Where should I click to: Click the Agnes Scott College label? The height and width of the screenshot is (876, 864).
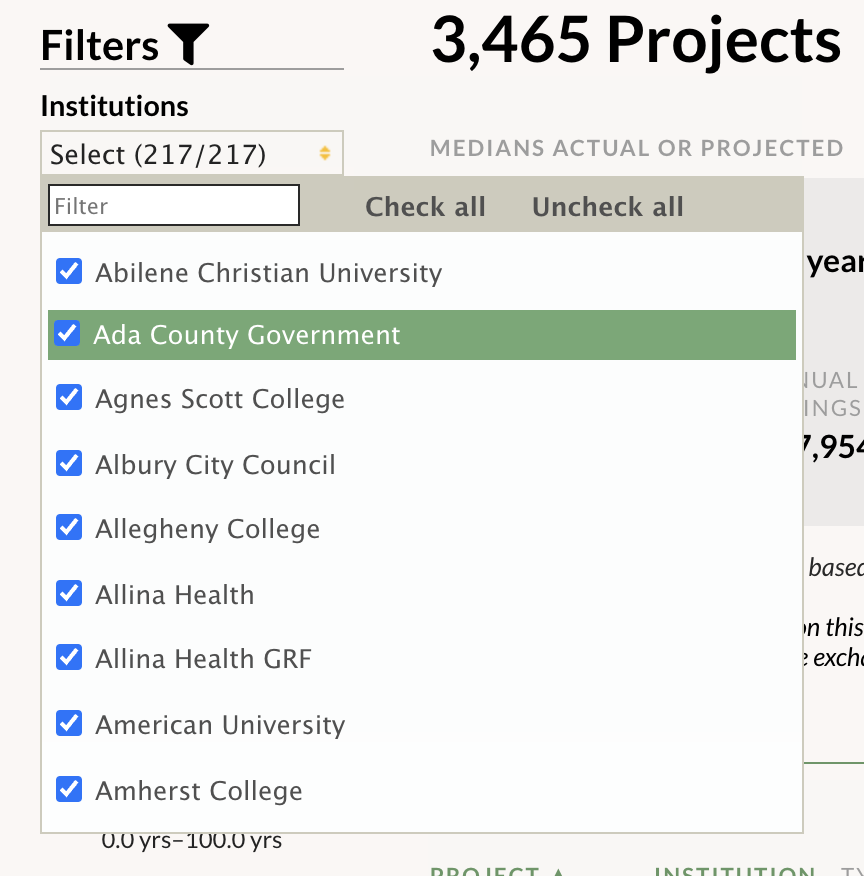220,399
